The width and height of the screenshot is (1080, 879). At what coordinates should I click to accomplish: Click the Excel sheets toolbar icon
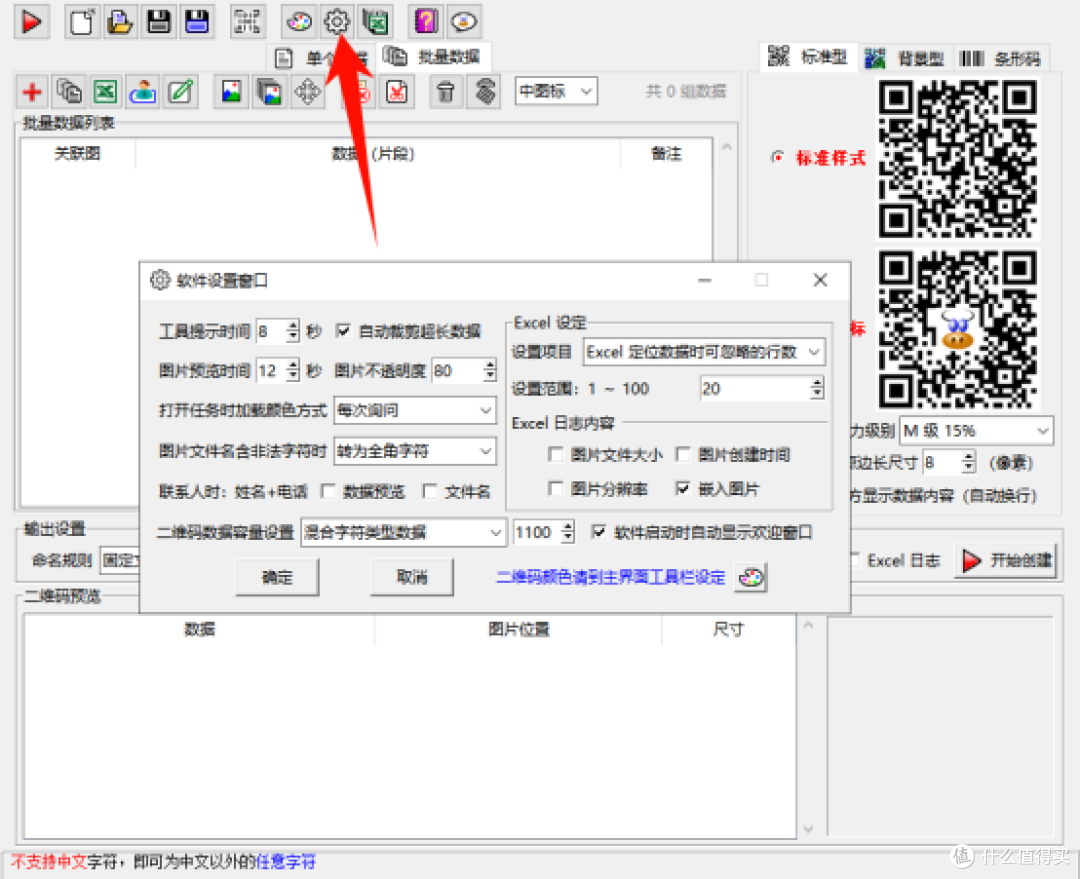point(375,21)
